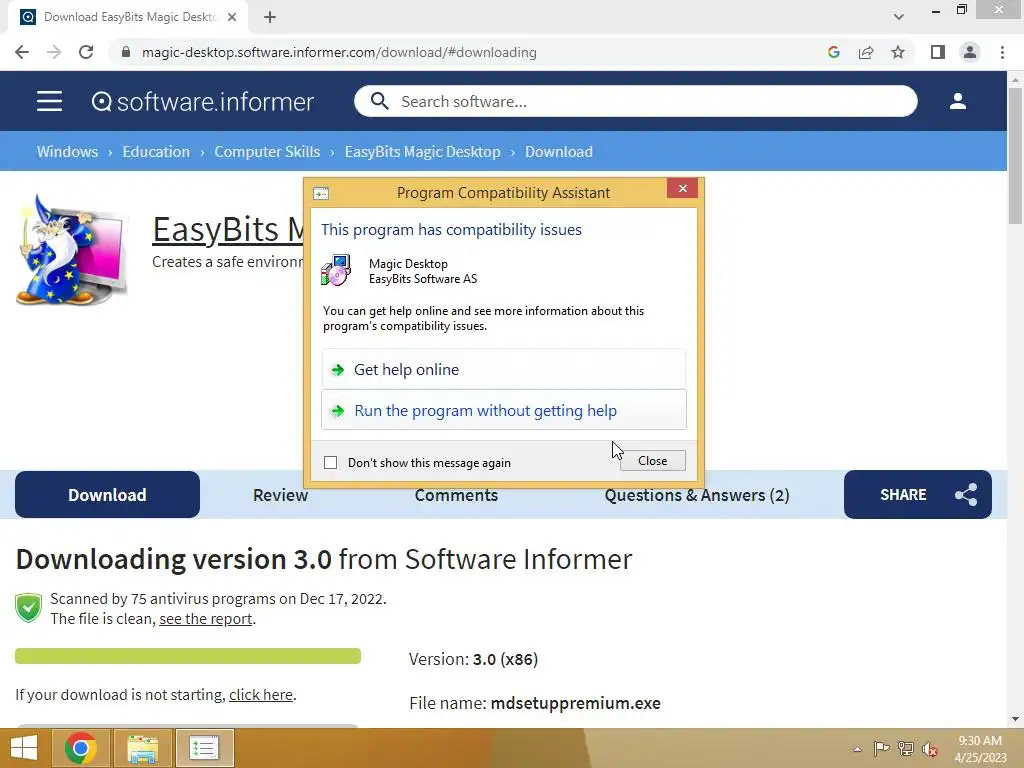This screenshot has width=1024, height=768.
Task: Click the Download breadcrumb
Action: point(559,152)
